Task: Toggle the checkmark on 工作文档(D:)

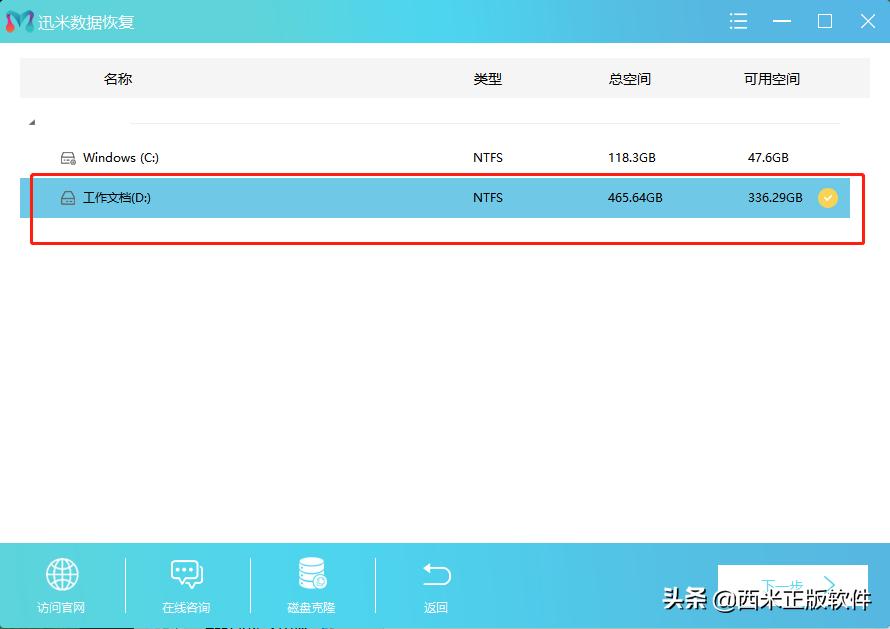Action: pos(828,198)
